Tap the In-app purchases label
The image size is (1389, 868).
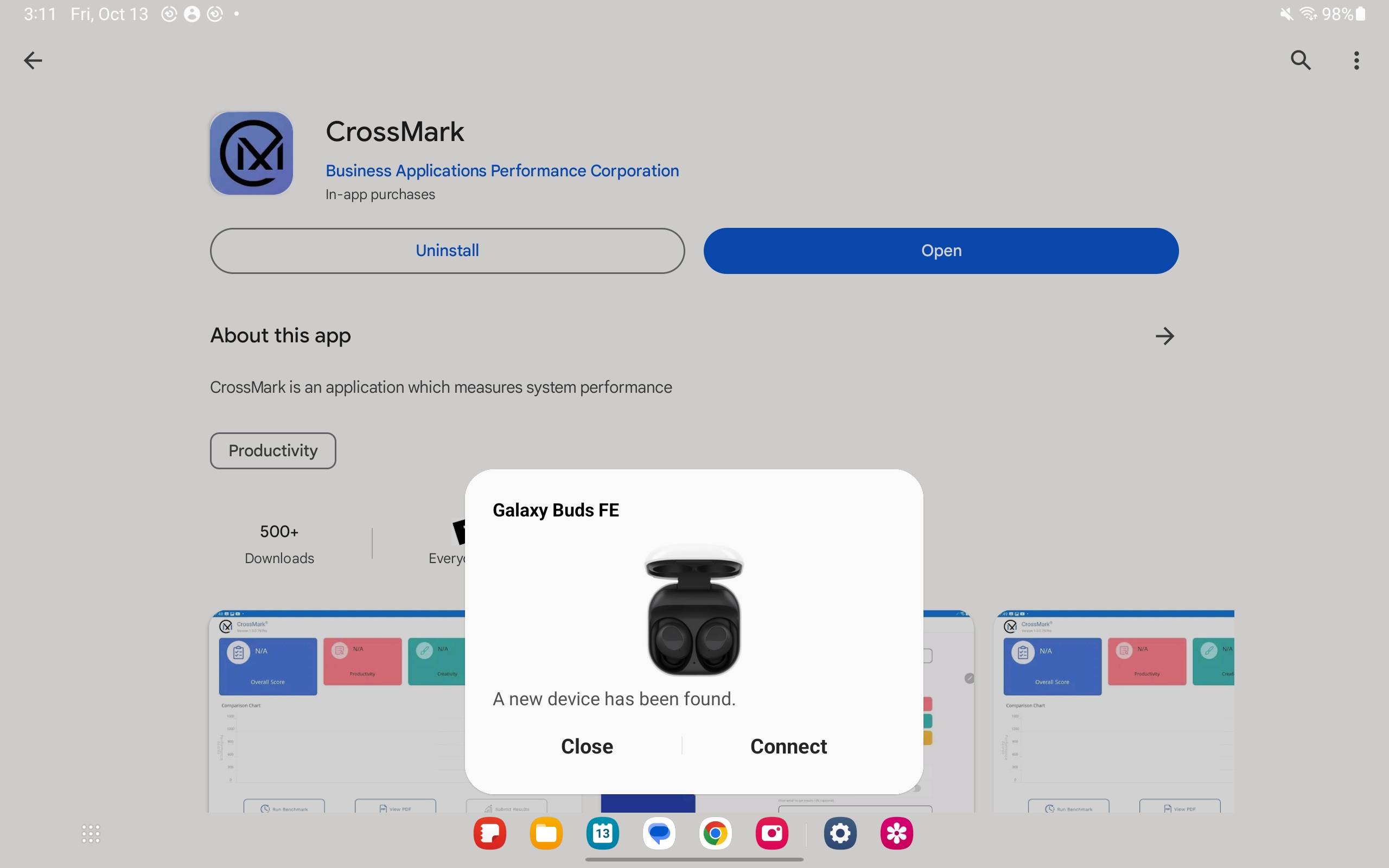click(x=380, y=195)
